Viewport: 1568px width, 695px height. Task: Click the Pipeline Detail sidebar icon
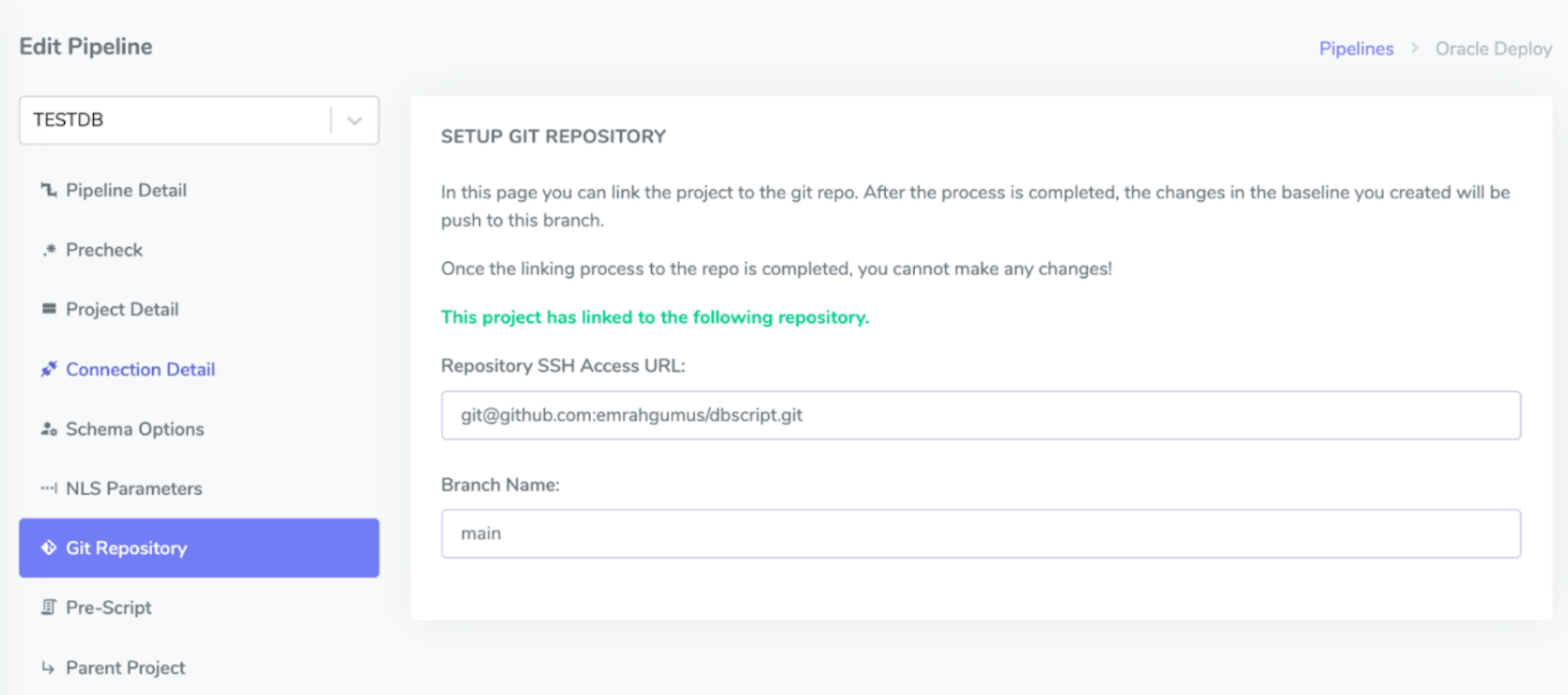pos(49,191)
